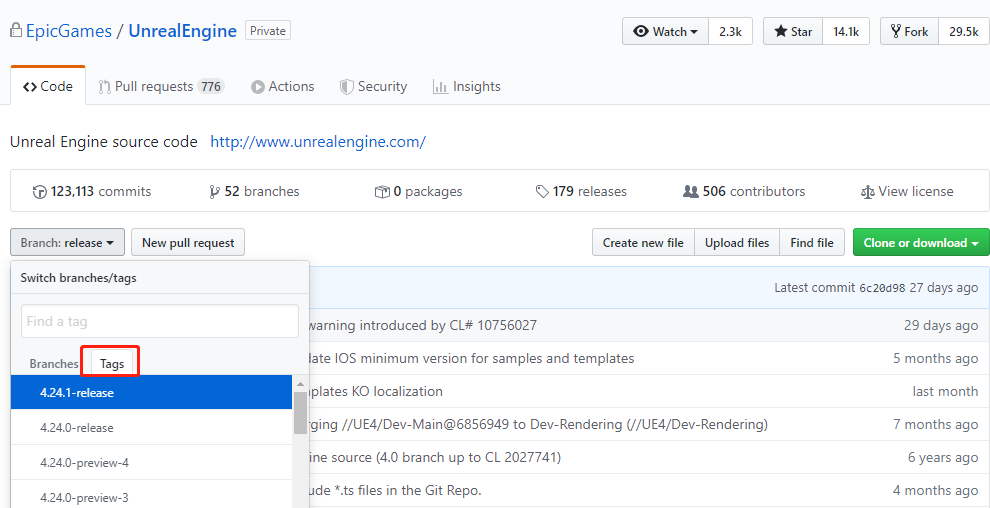The image size is (990, 508).
Task: Click the New pull request button
Action: point(188,242)
